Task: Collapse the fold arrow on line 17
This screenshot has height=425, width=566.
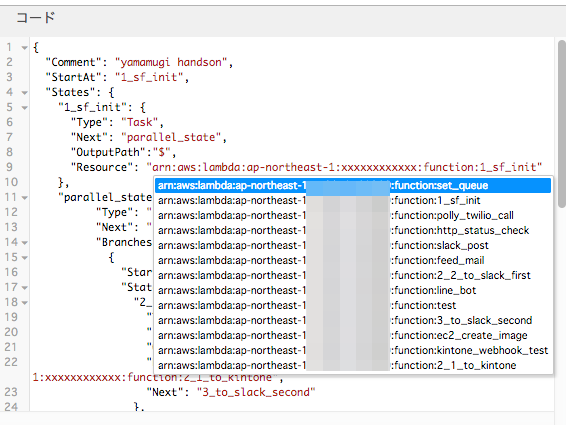Action: click(x=24, y=288)
